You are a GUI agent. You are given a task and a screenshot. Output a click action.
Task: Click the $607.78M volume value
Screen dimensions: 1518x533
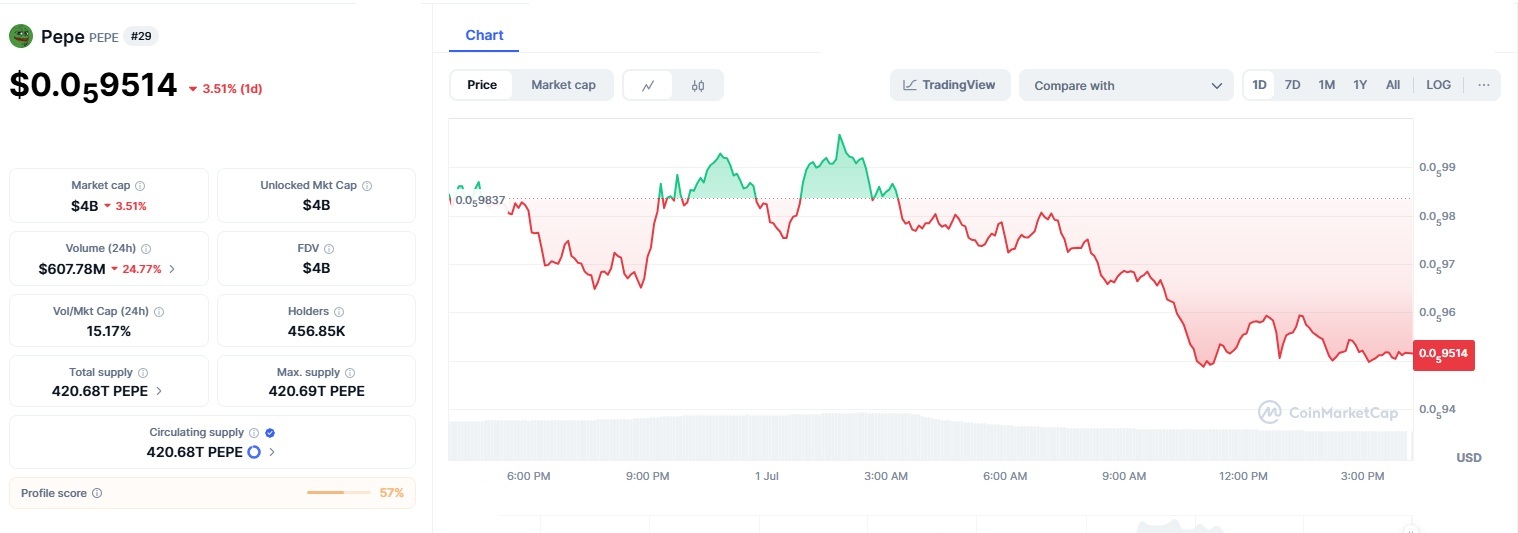pos(72,269)
